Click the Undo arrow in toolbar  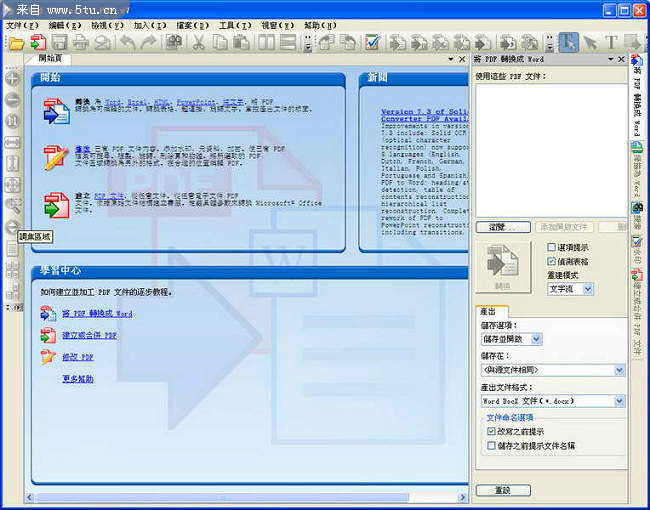click(x=127, y=43)
